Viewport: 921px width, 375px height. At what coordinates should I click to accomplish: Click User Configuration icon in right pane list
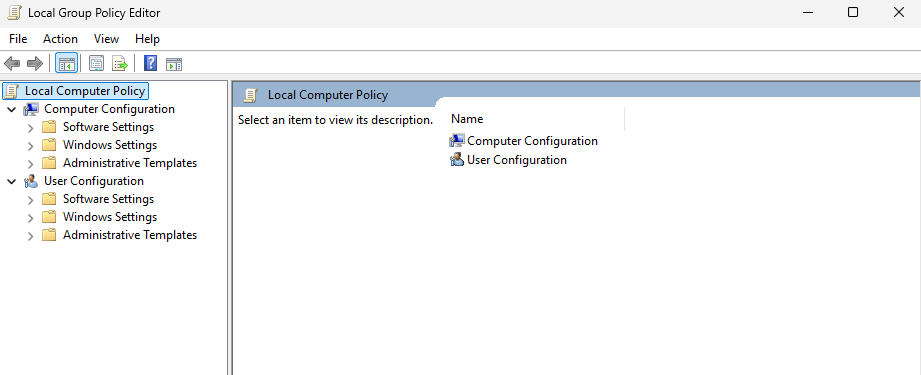(457, 160)
